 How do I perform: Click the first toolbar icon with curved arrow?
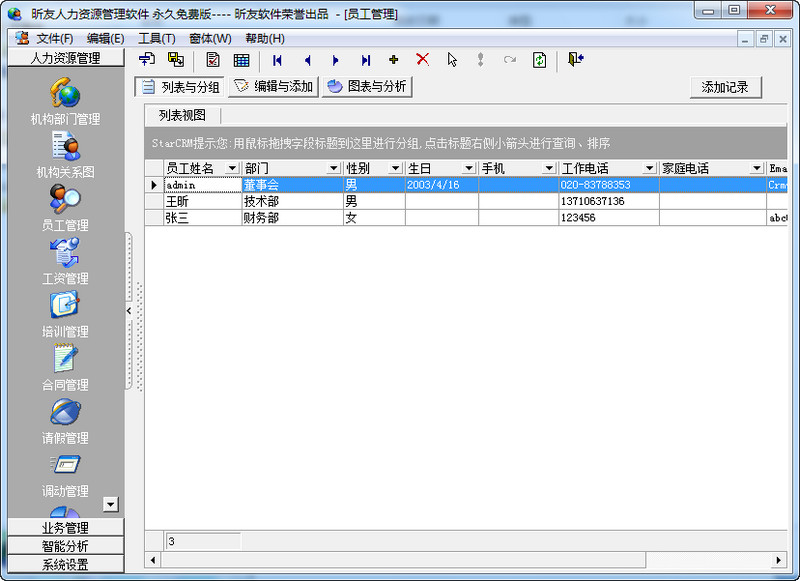point(147,60)
